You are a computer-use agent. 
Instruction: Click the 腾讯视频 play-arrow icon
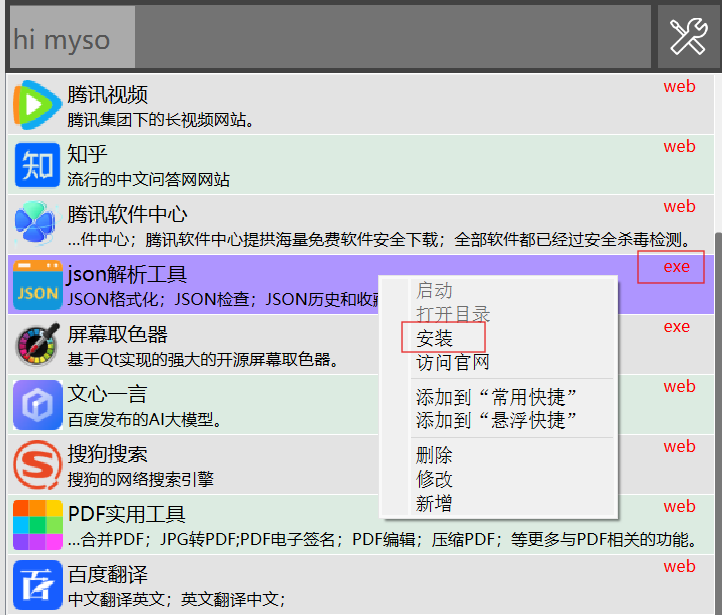(37, 105)
